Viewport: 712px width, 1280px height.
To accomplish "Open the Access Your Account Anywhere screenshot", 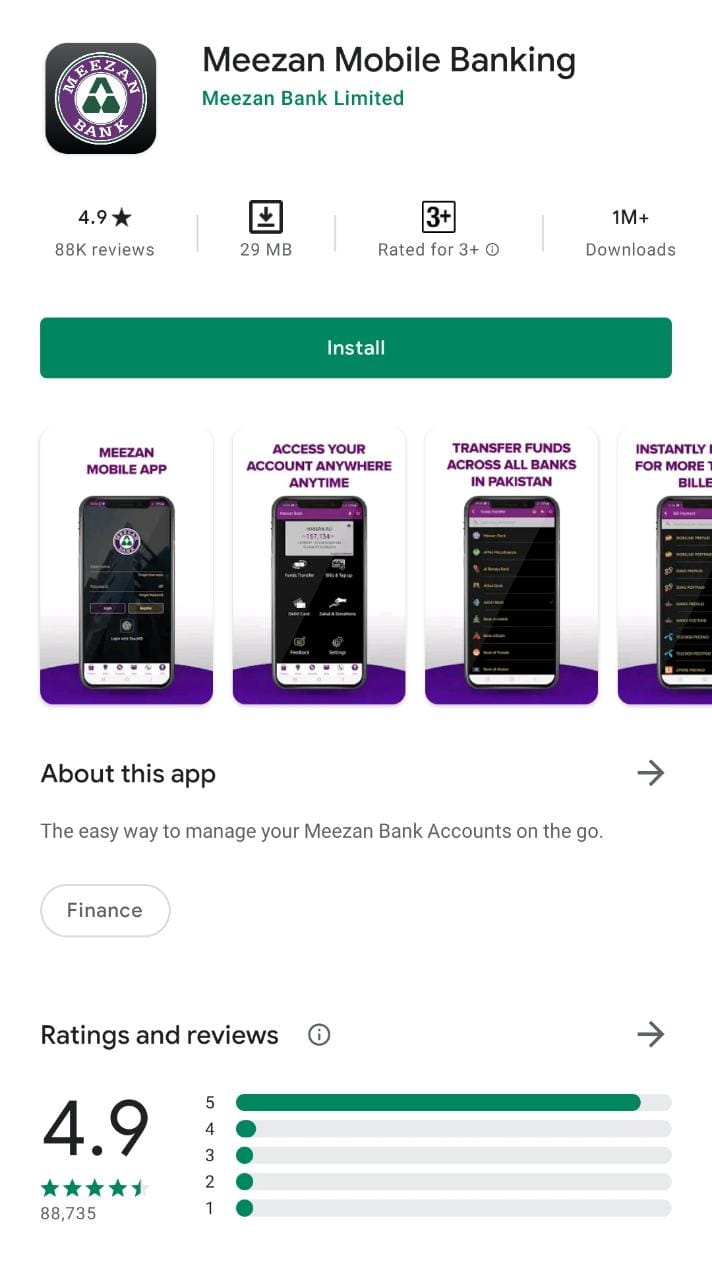I will 319,567.
